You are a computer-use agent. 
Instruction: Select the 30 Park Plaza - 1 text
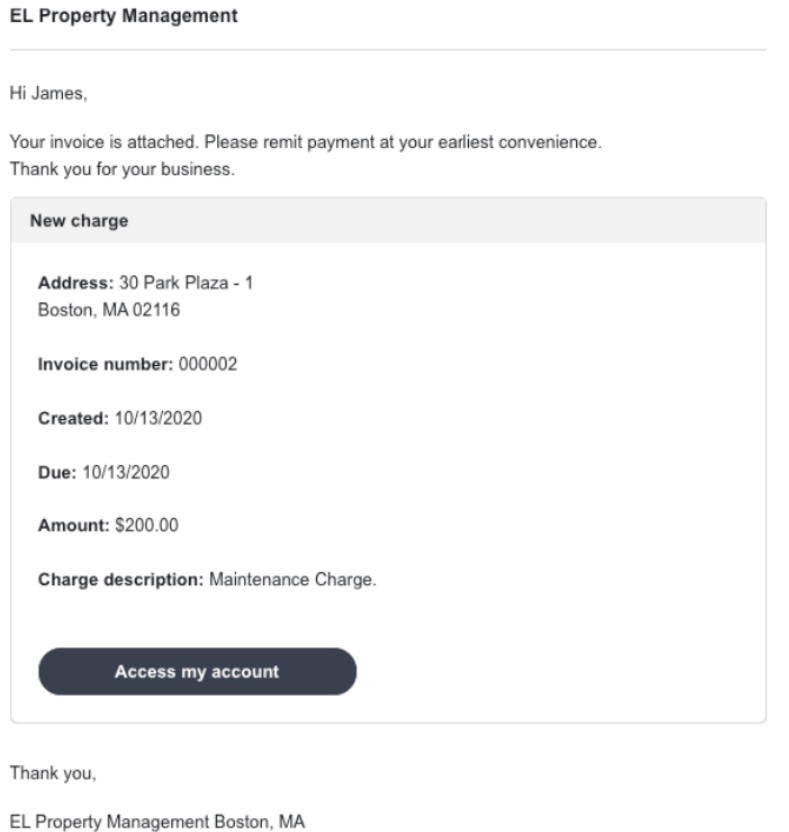click(186, 283)
